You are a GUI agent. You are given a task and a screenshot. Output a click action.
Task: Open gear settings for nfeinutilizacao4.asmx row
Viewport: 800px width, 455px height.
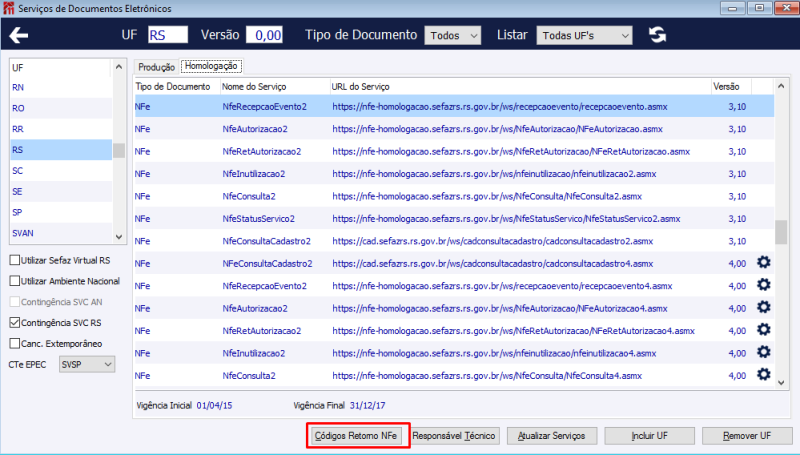click(763, 352)
